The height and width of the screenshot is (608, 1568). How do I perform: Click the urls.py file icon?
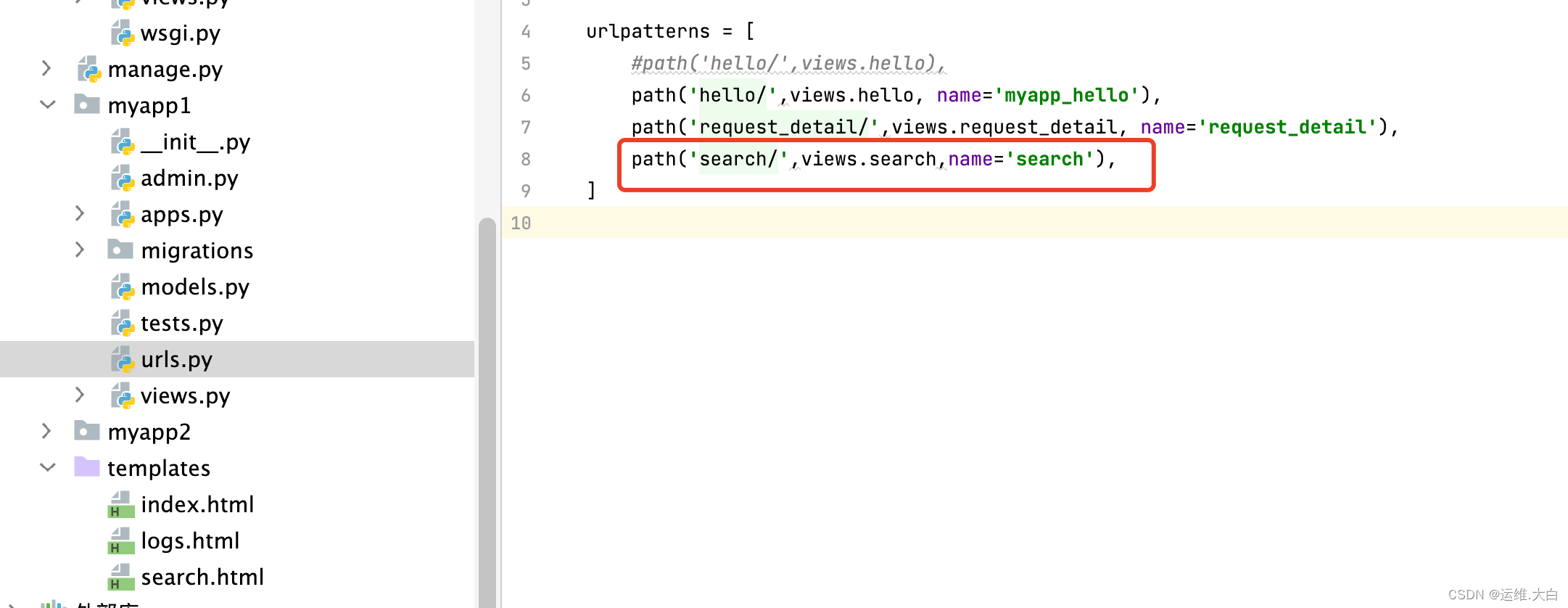point(123,360)
